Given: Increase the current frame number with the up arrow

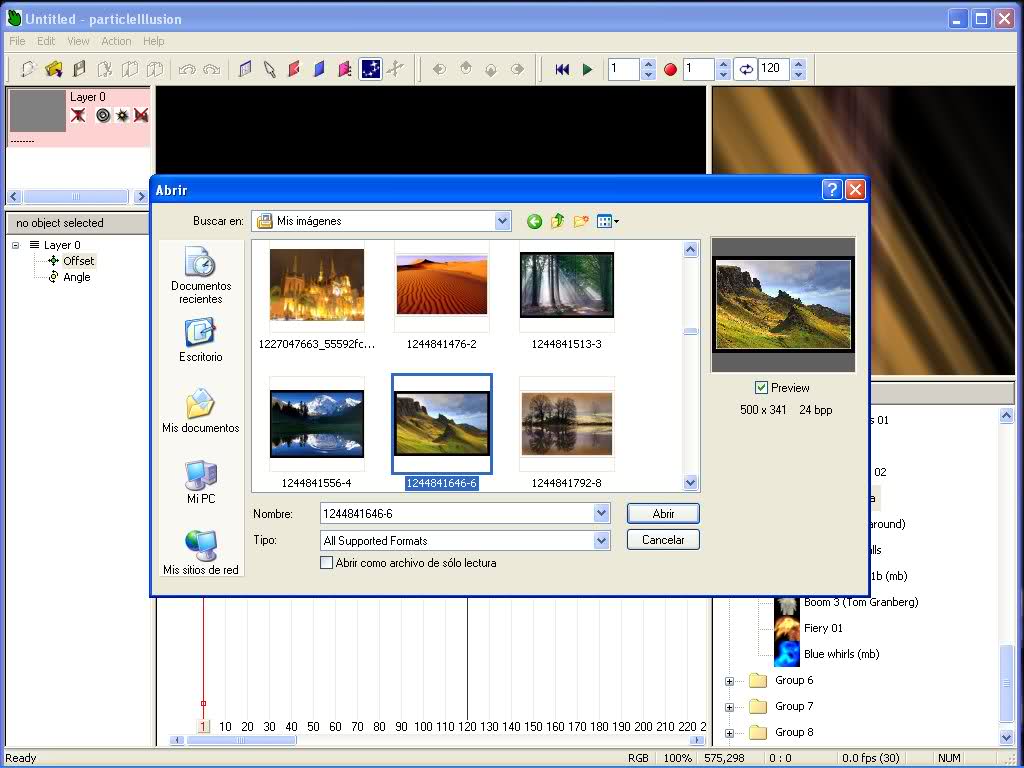Looking at the screenshot, I should pyautogui.click(x=648, y=63).
